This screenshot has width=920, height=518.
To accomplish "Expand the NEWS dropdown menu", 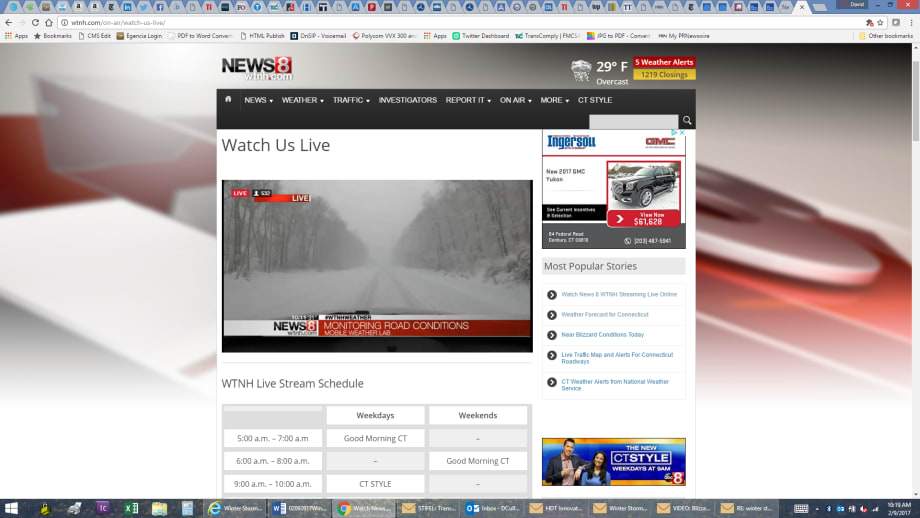I will coord(258,100).
